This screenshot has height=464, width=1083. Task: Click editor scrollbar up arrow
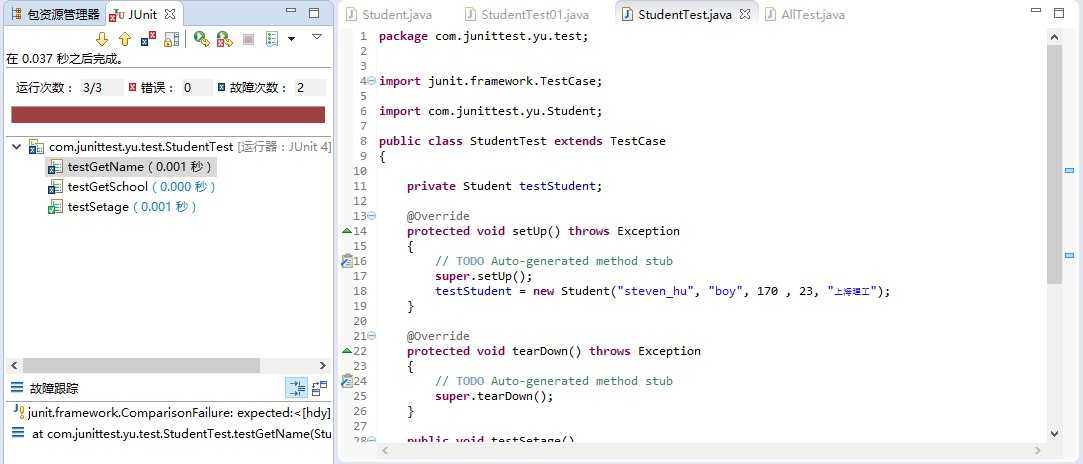click(x=1054, y=37)
